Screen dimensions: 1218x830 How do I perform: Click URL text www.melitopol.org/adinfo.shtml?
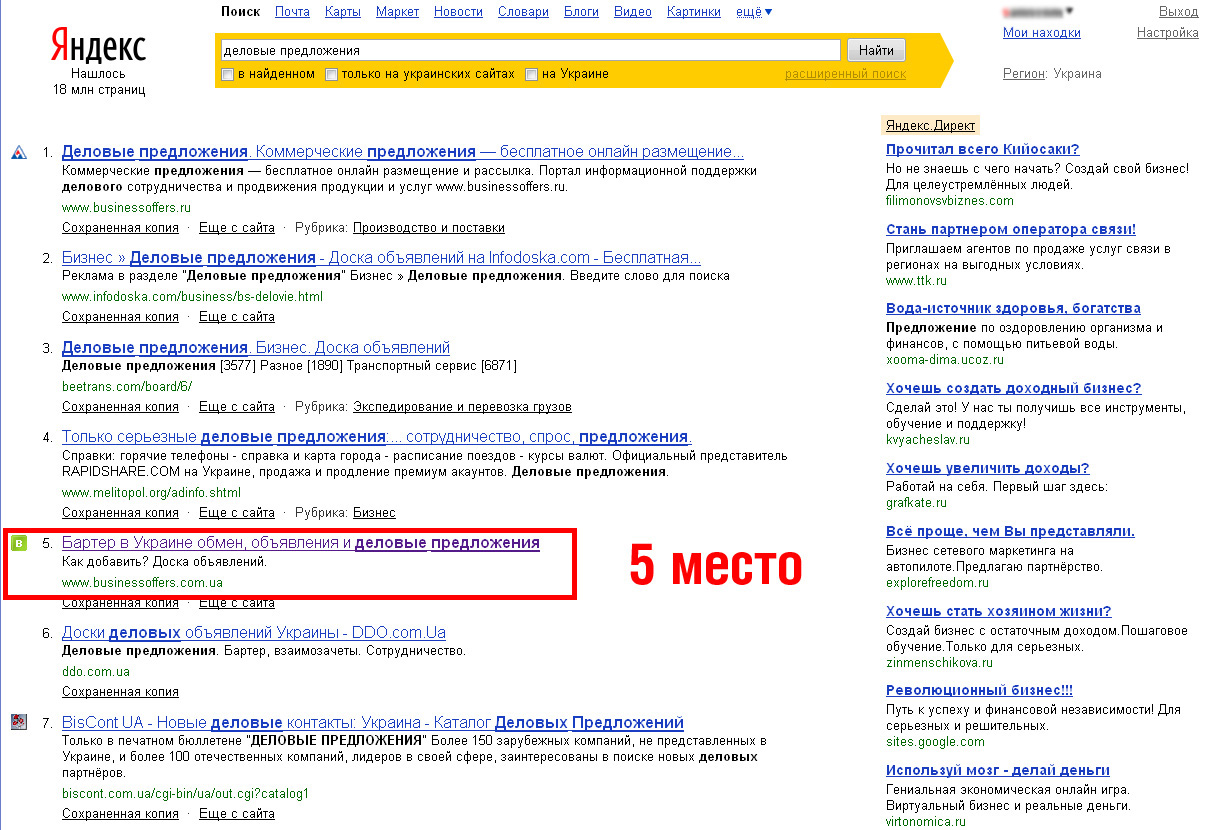click(151, 493)
